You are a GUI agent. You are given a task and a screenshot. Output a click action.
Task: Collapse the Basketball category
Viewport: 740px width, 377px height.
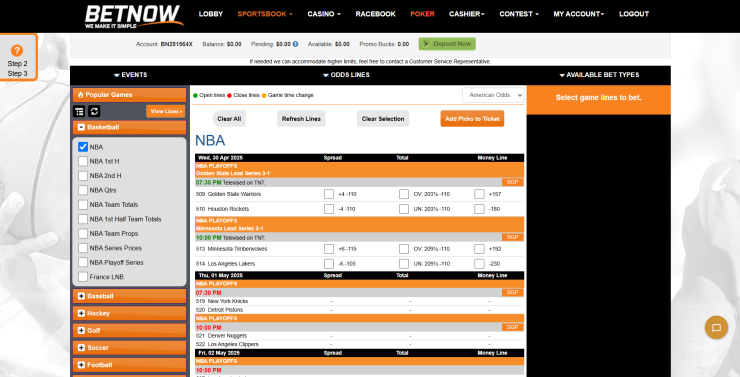click(129, 127)
